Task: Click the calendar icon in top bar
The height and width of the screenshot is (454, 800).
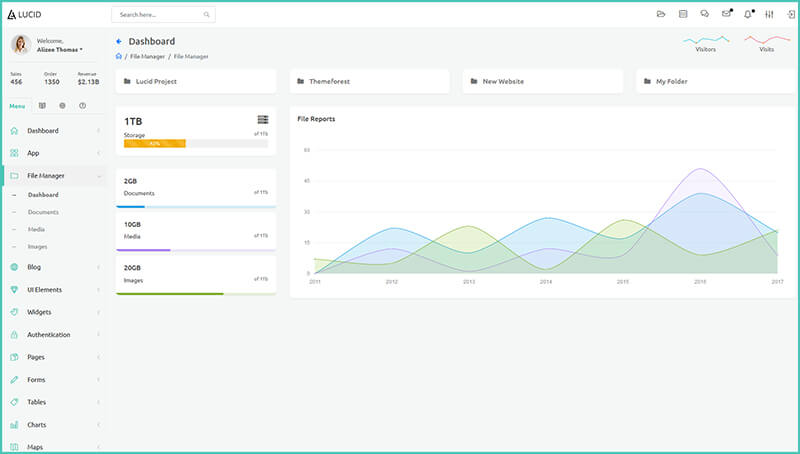Action: (x=682, y=14)
